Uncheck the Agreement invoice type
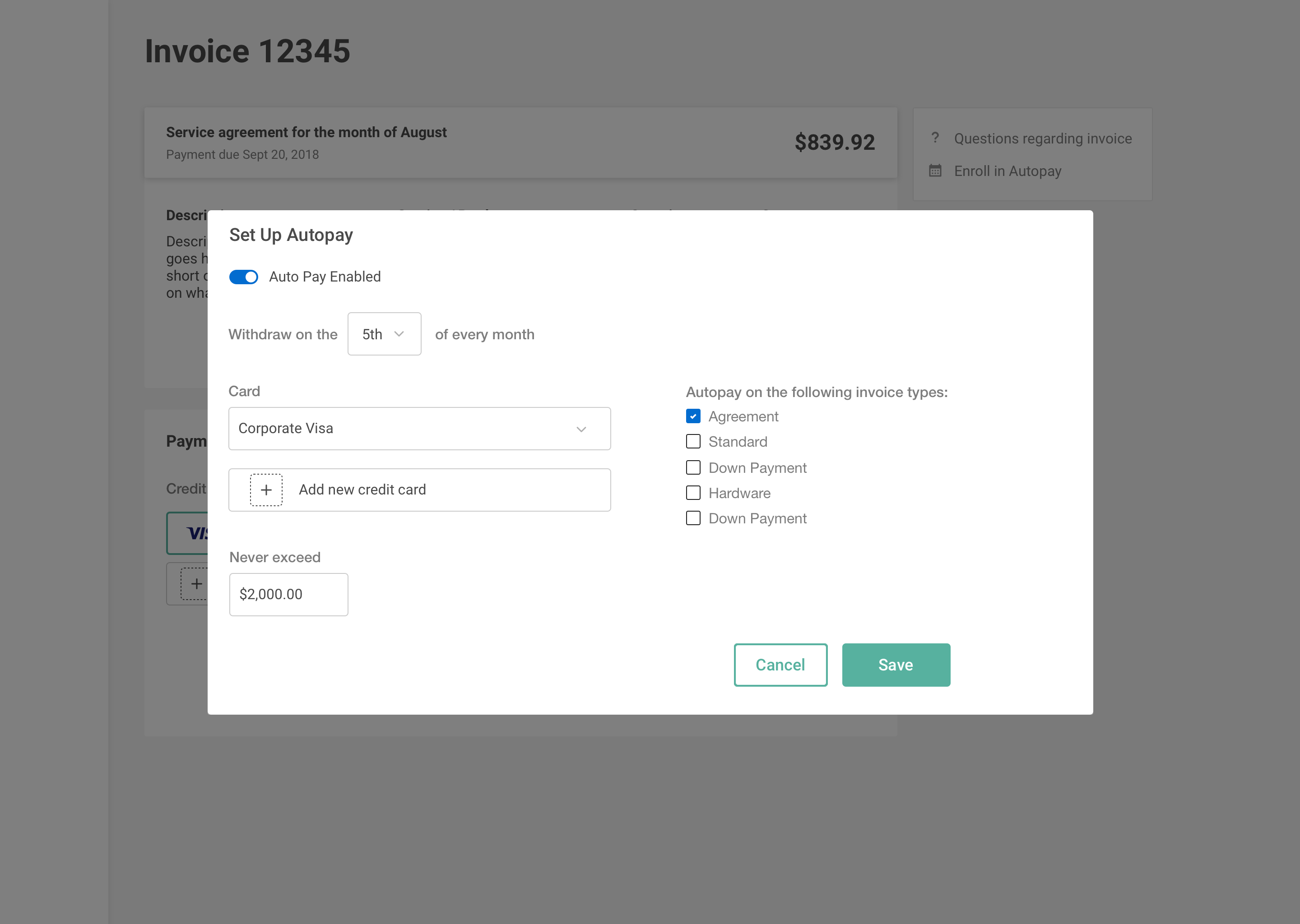Screen dimensions: 1300x924 693,416
